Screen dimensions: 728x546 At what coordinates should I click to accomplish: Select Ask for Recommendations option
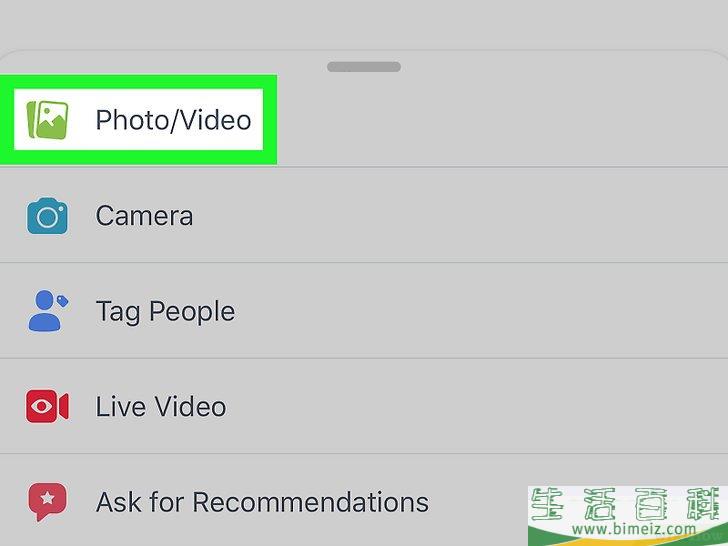262,502
